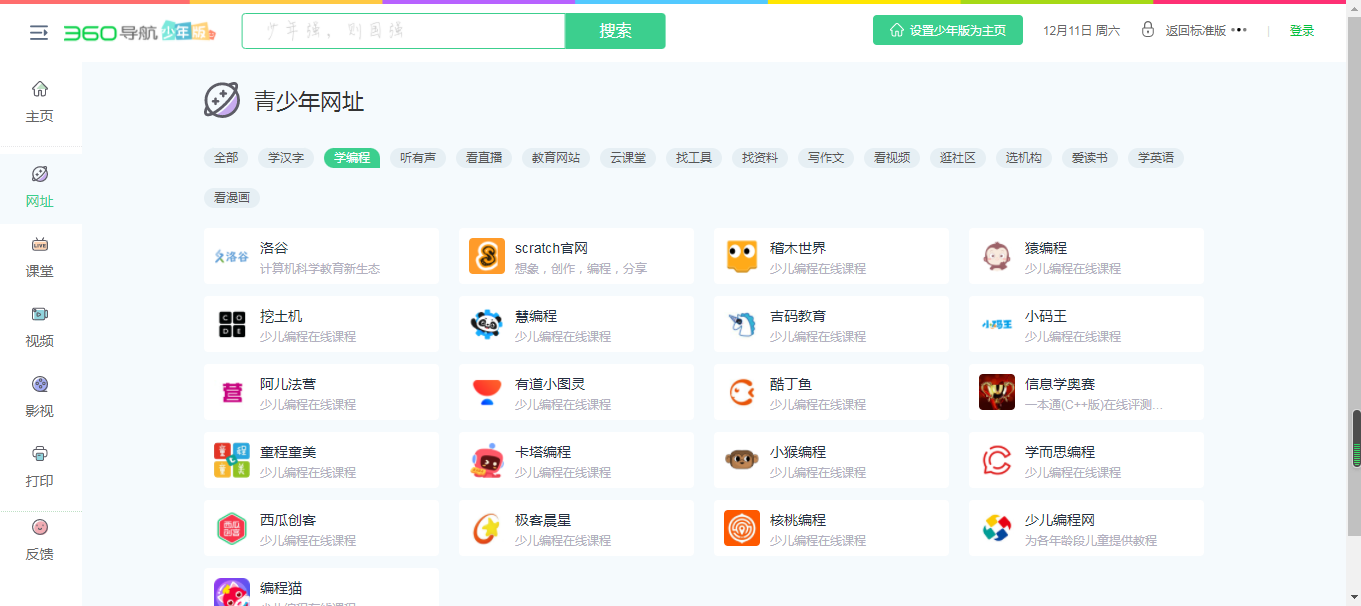Click the 小码王 logo
Image resolution: width=1361 pixels, height=606 pixels.
[x=997, y=324]
